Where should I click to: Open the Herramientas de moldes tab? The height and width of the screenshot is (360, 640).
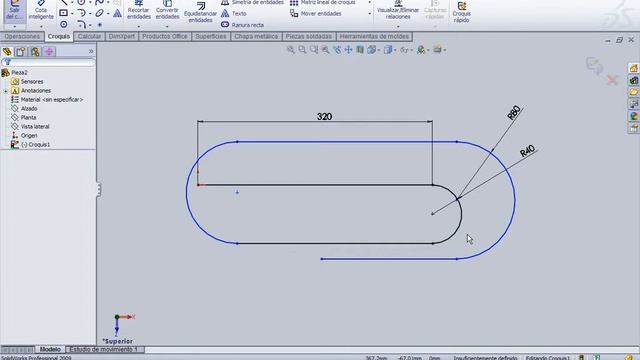coord(374,36)
